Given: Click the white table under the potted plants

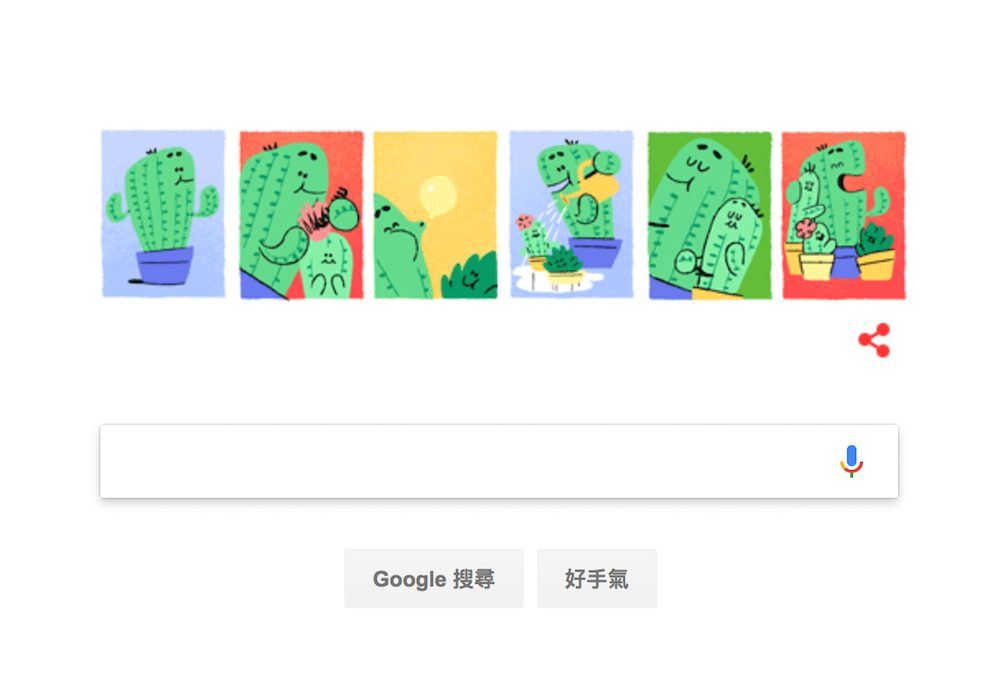Looking at the screenshot, I should click(559, 281).
